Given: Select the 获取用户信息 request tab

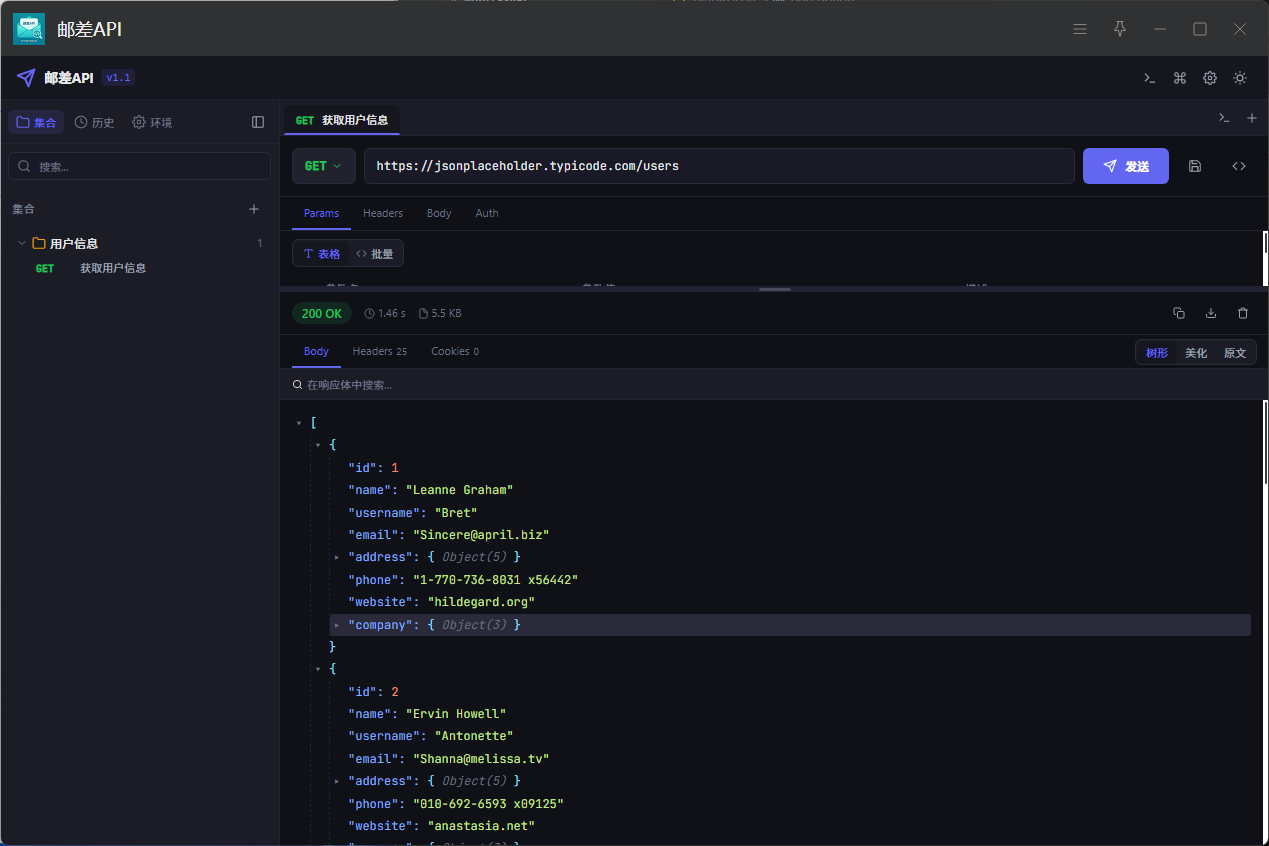Looking at the screenshot, I should (342, 120).
